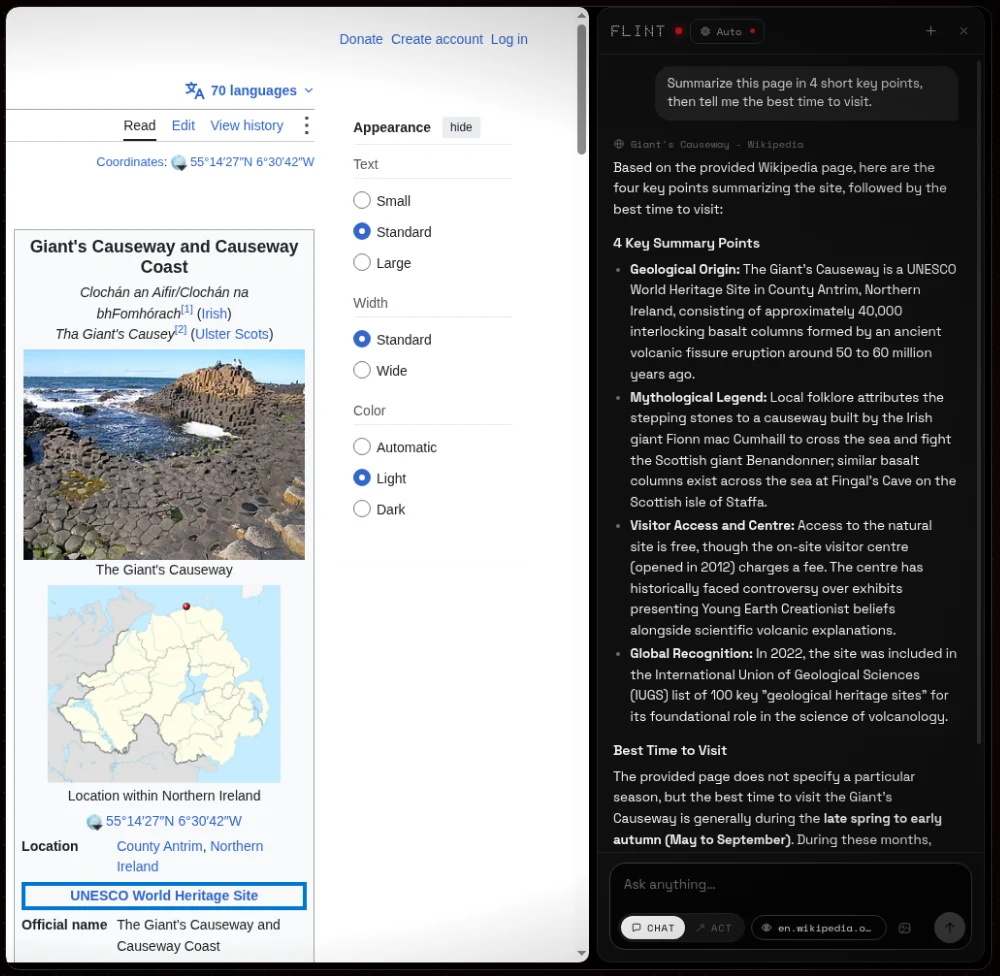Click footnote reference [1]
Screen dimensions: 1000x976
point(186,309)
